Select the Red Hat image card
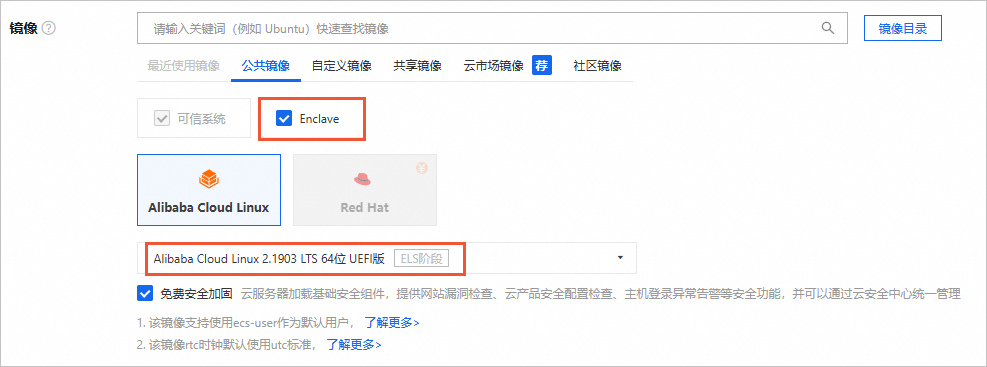 pyautogui.click(x=364, y=190)
